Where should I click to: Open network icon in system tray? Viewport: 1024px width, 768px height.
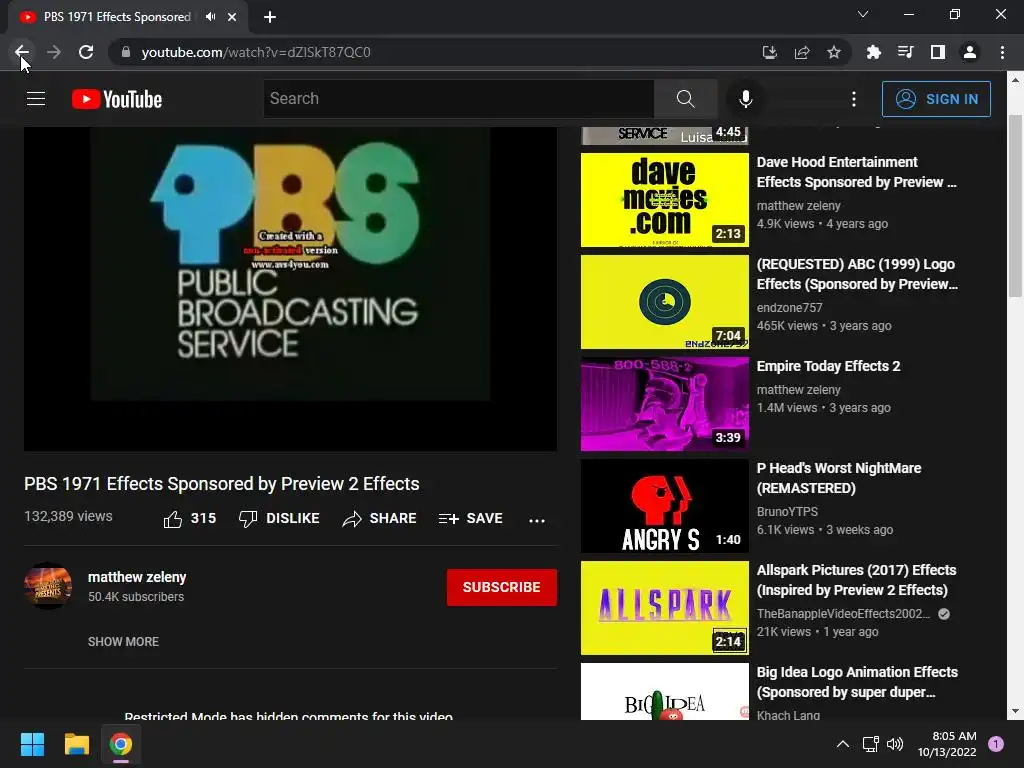(x=871, y=744)
